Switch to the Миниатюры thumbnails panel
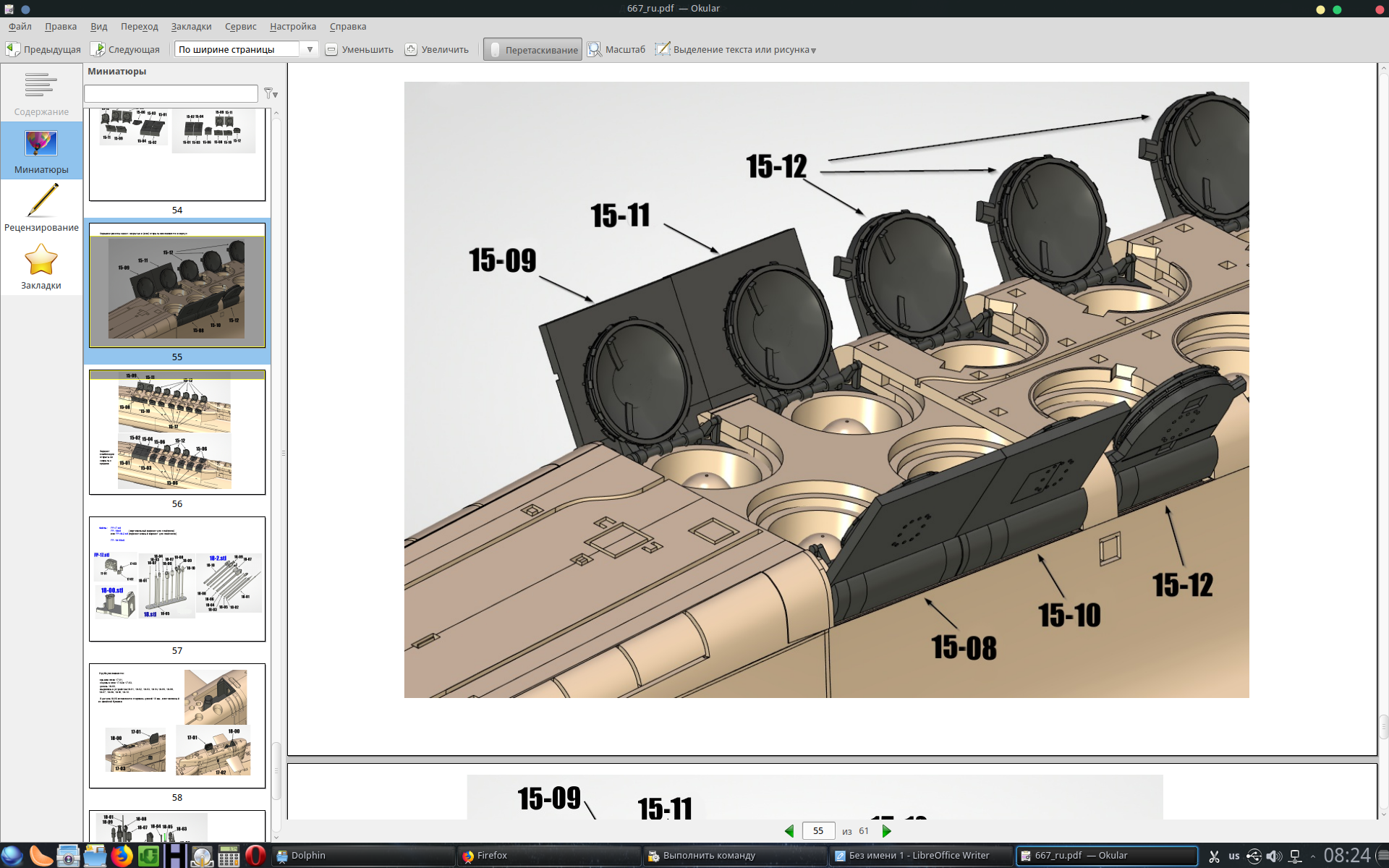The height and width of the screenshot is (868, 1389). click(41, 150)
